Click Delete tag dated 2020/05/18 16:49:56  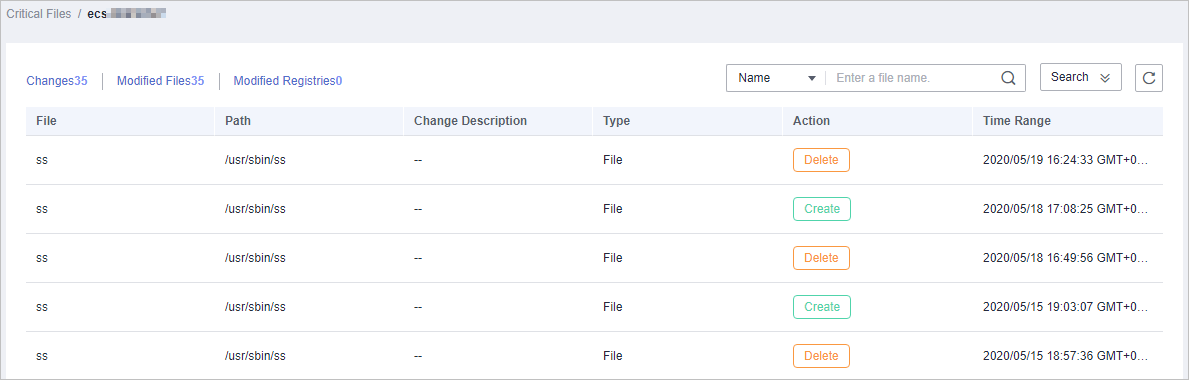(821, 258)
